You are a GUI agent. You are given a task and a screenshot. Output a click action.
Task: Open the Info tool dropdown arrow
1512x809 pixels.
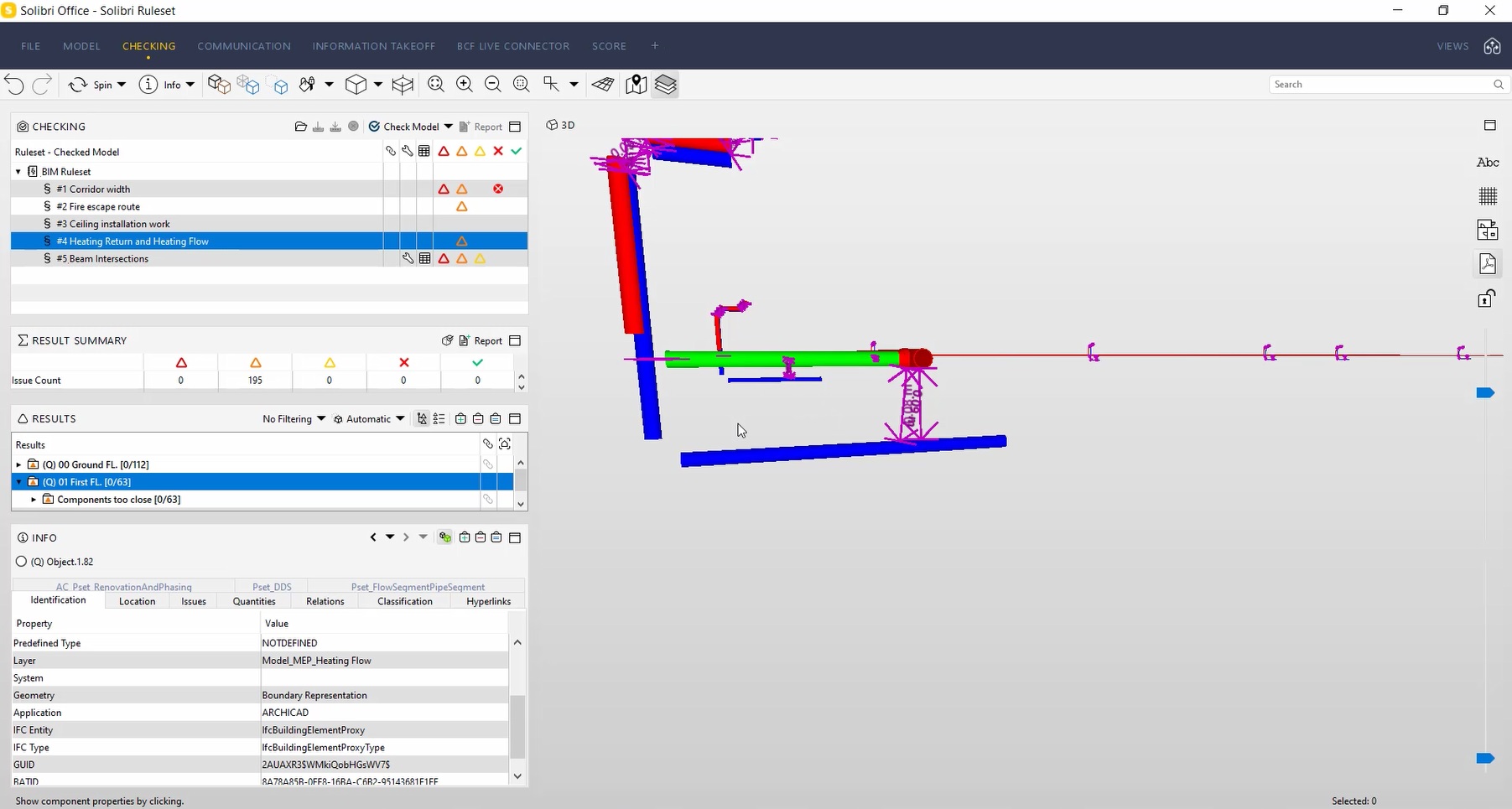pyautogui.click(x=190, y=85)
